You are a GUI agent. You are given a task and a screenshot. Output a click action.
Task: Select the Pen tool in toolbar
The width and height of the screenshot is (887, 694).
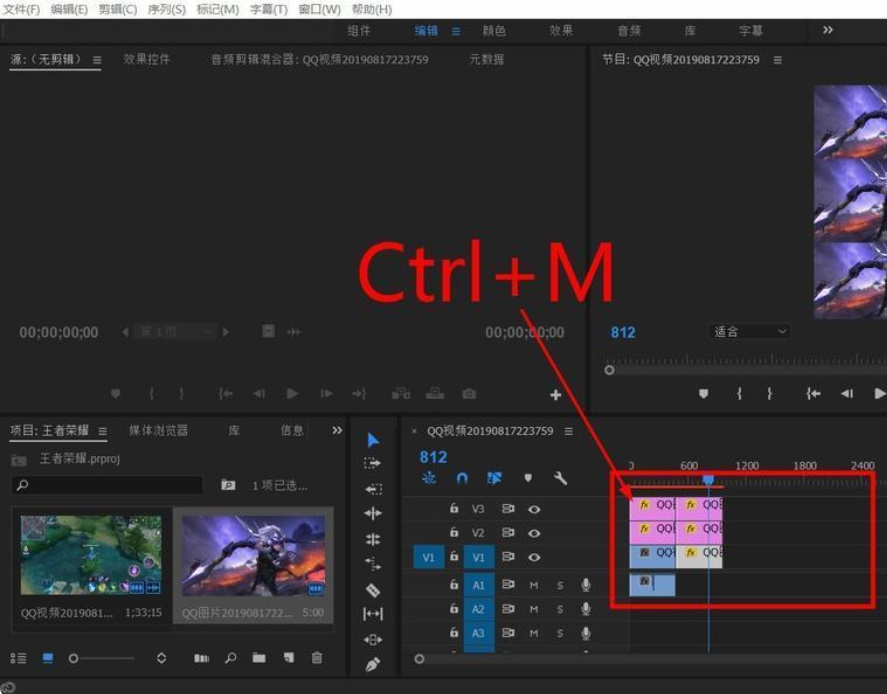pyautogui.click(x=373, y=664)
